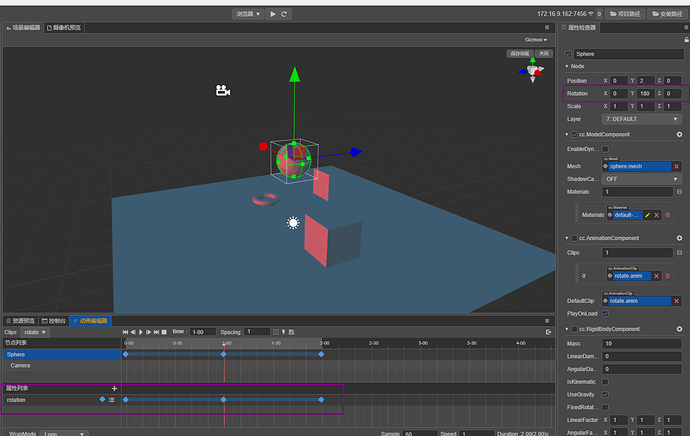Delete clip 0 with the trash icon
Viewport: 690px width, 436px height.
click(x=668, y=276)
